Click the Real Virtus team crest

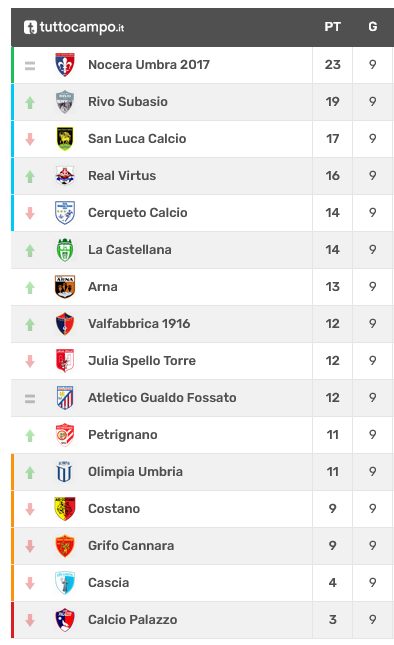(x=65, y=176)
